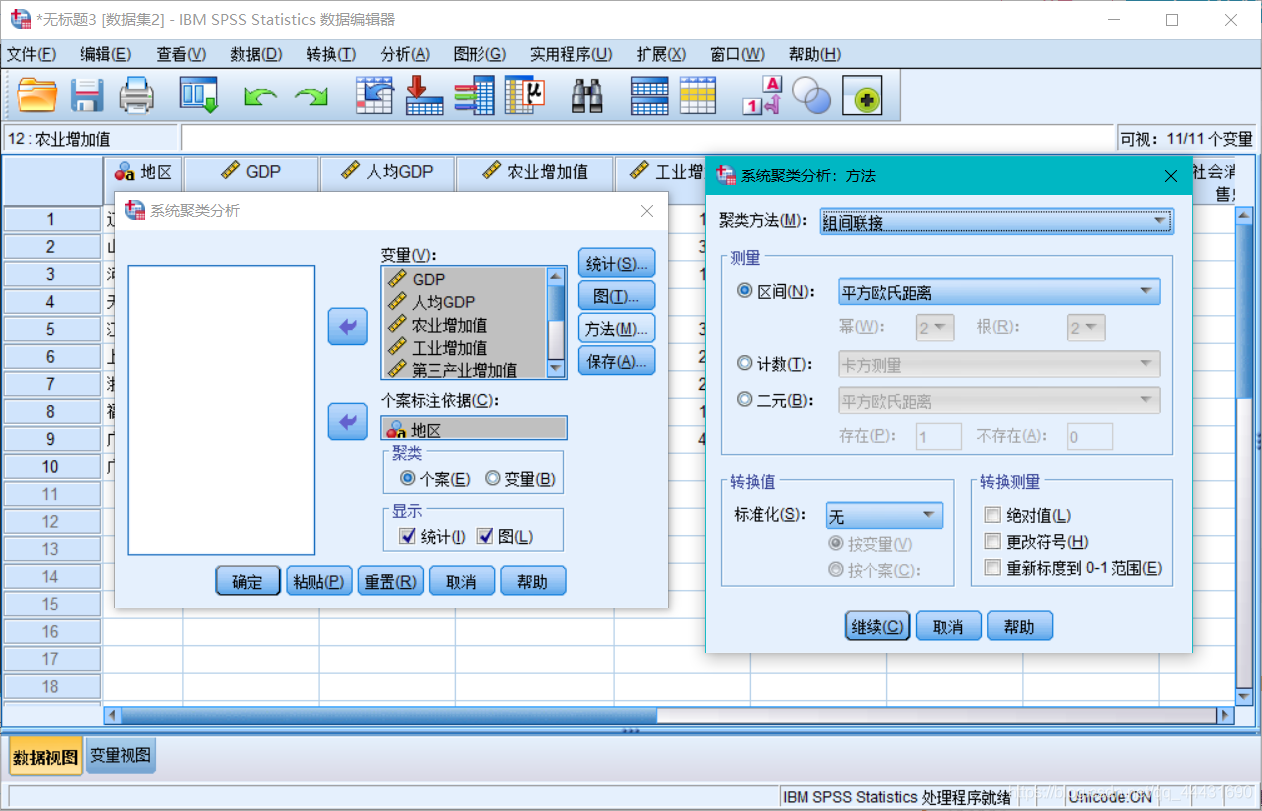Image resolution: width=1262 pixels, height=811 pixels.
Task: Save the dataset with floppy disk icon
Action: (88, 95)
